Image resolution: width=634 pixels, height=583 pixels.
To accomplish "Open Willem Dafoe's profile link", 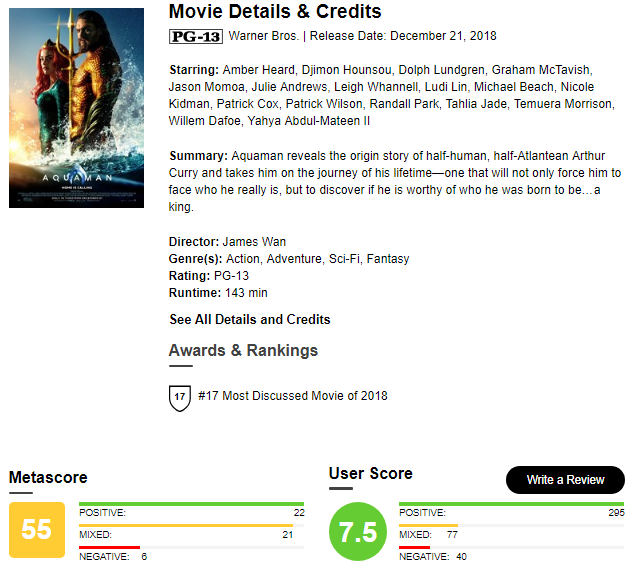I will pos(205,121).
